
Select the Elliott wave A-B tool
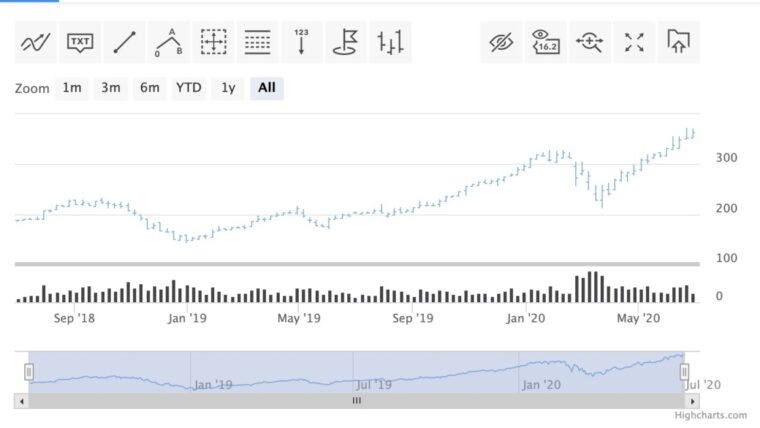coord(169,42)
